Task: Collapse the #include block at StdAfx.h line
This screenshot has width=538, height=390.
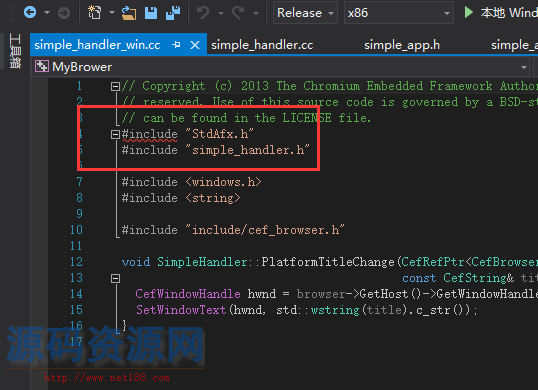Action: (x=115, y=134)
